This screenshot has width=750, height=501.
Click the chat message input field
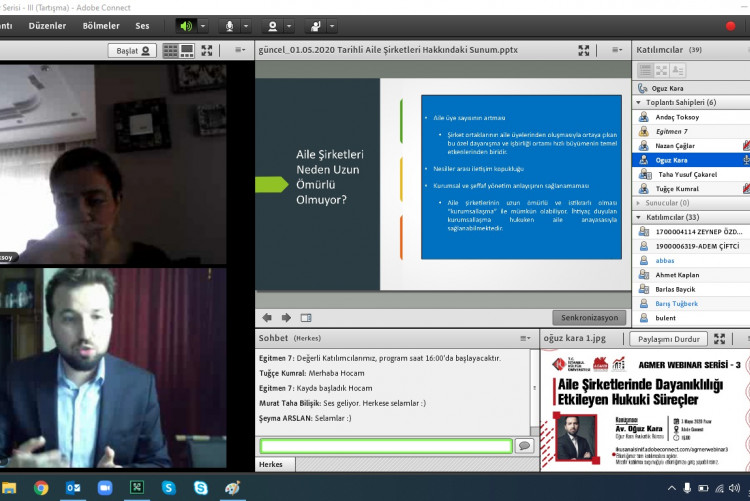point(385,446)
